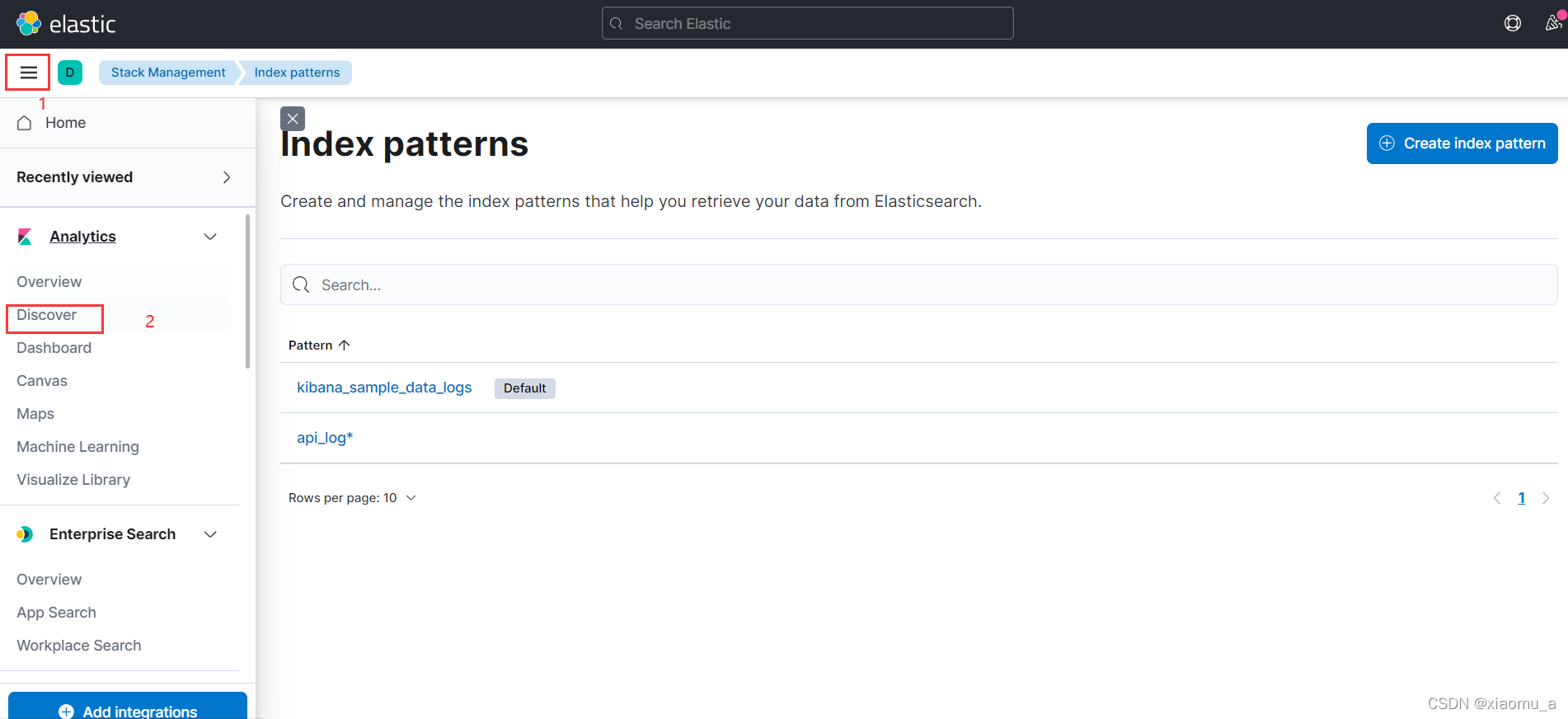Click the magnifier icon in Search Elastic
Viewport: 1568px width, 719px height.
(x=617, y=24)
